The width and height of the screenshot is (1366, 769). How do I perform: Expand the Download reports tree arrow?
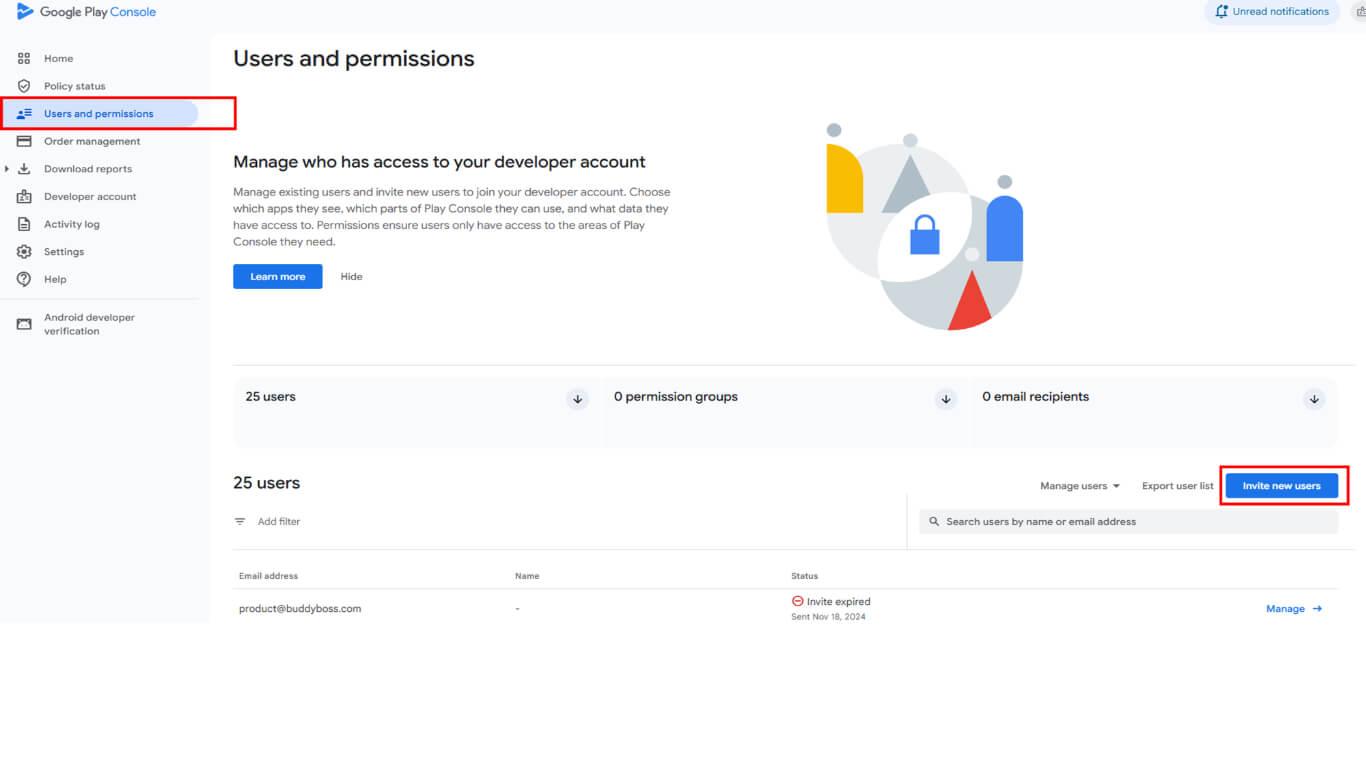pos(7,169)
